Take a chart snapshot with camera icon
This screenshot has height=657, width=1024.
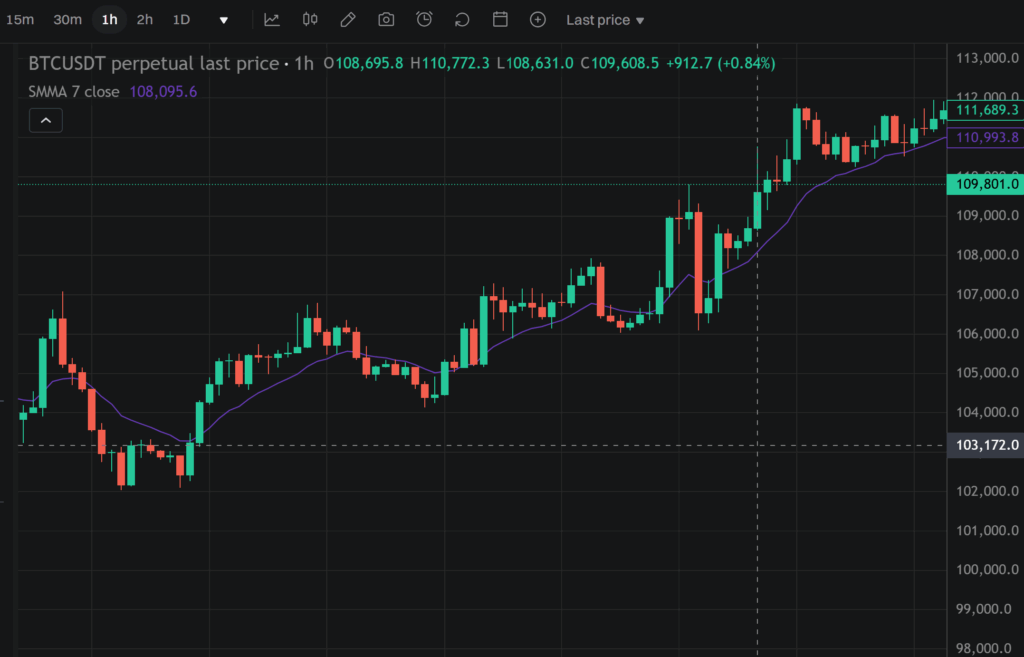(x=385, y=19)
